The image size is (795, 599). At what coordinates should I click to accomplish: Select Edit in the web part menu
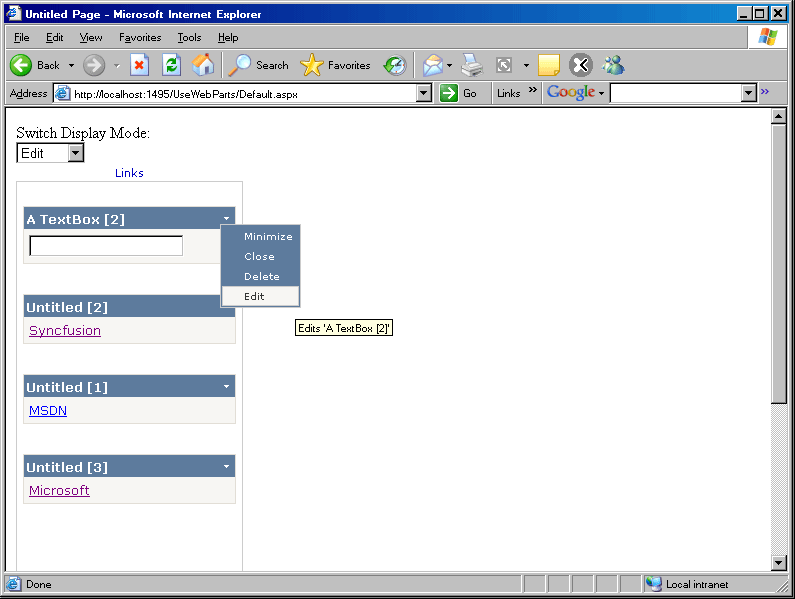click(x=255, y=296)
